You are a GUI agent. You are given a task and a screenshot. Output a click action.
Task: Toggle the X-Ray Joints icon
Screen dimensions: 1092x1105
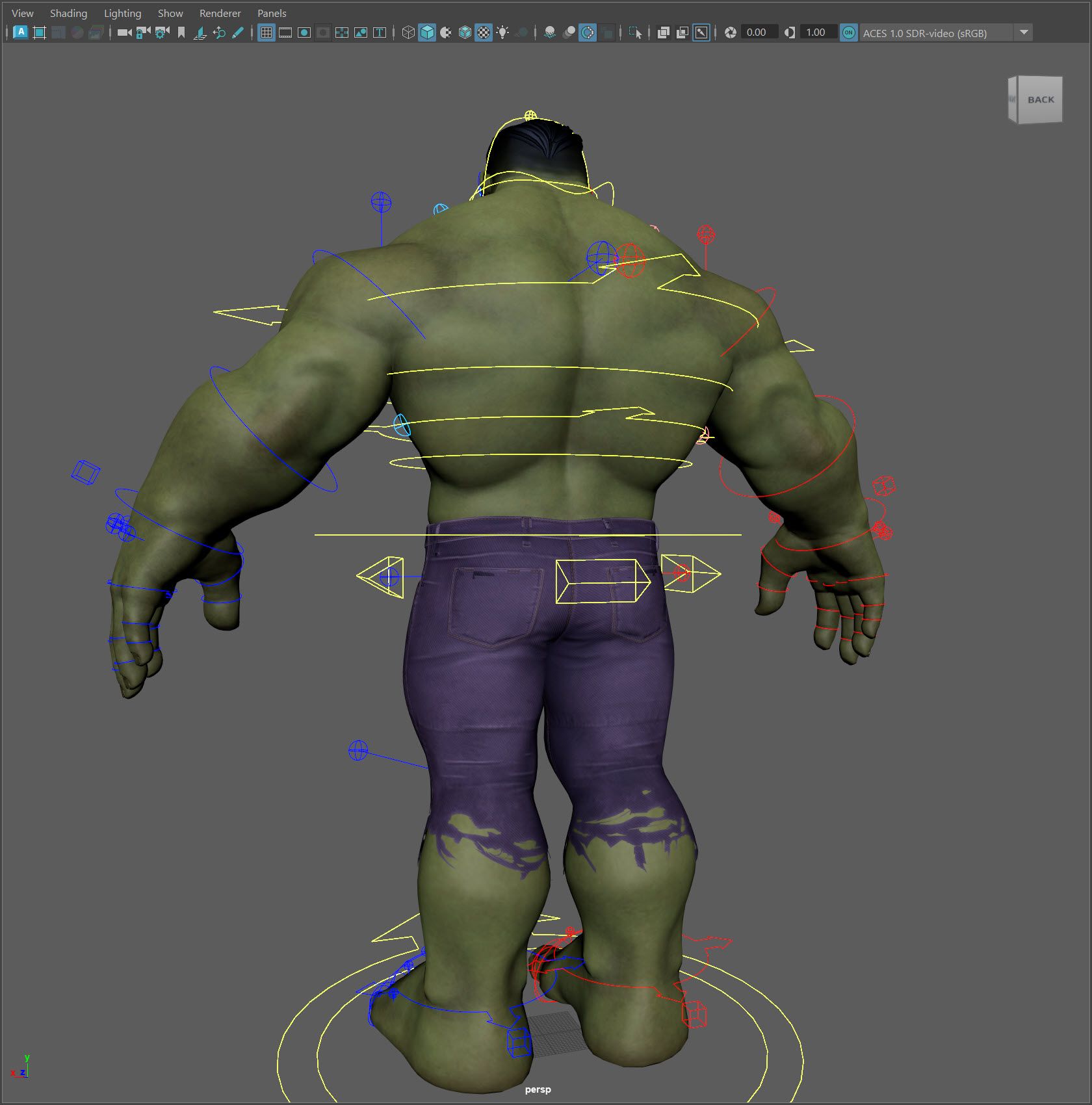point(701,32)
